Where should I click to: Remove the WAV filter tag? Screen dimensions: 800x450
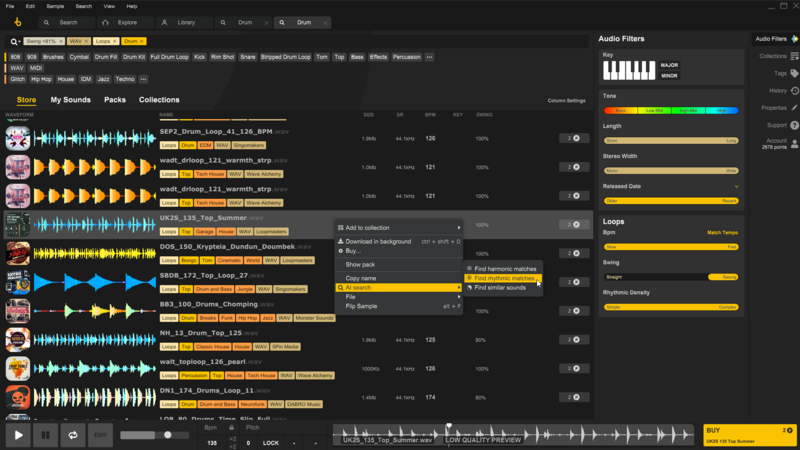tap(86, 41)
